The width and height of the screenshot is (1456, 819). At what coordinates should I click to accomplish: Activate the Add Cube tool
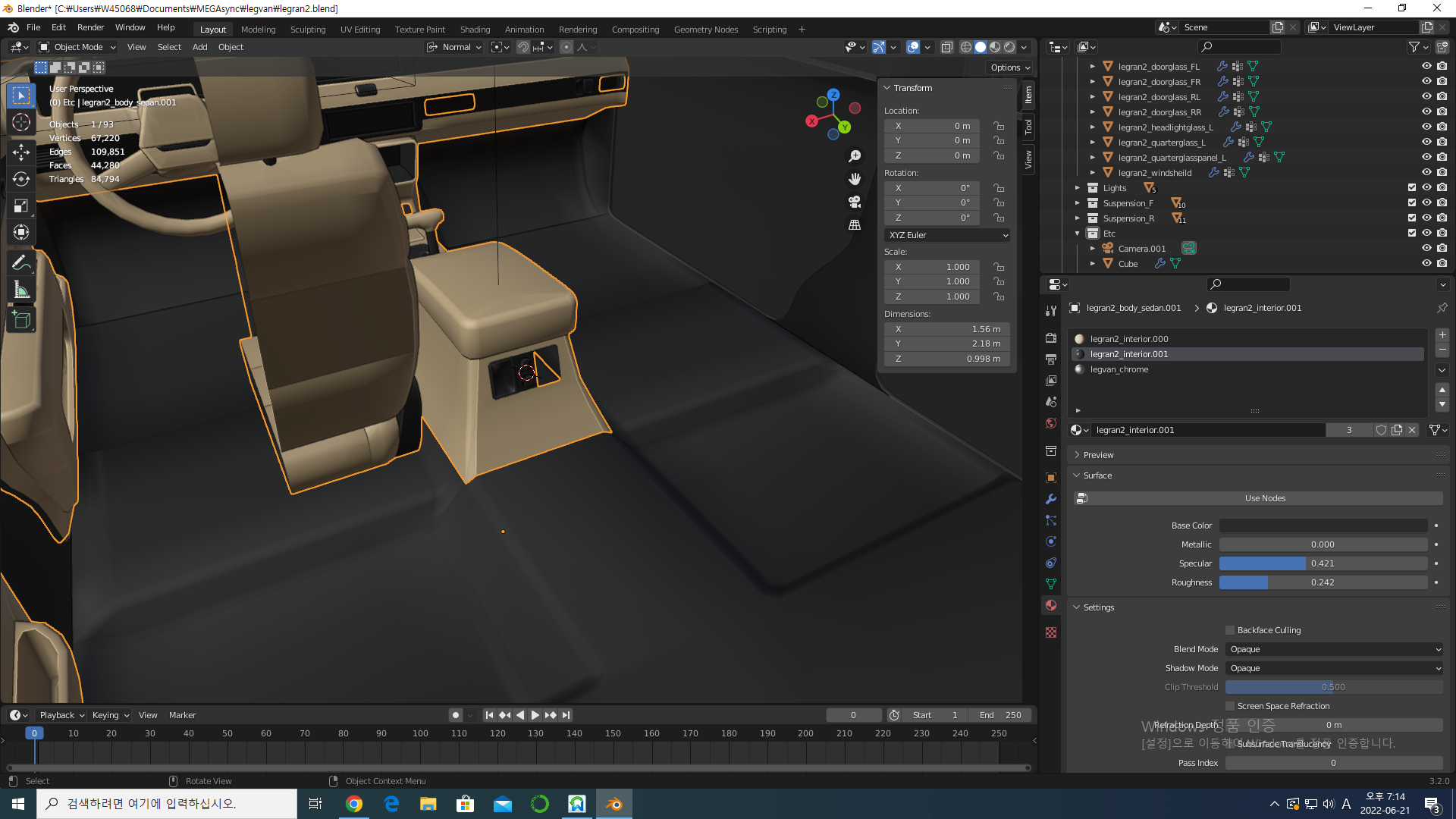pos(21,320)
